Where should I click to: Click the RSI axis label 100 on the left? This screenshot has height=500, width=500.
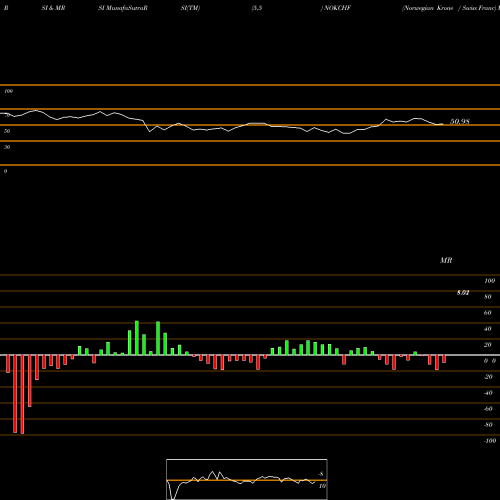(x=8, y=91)
